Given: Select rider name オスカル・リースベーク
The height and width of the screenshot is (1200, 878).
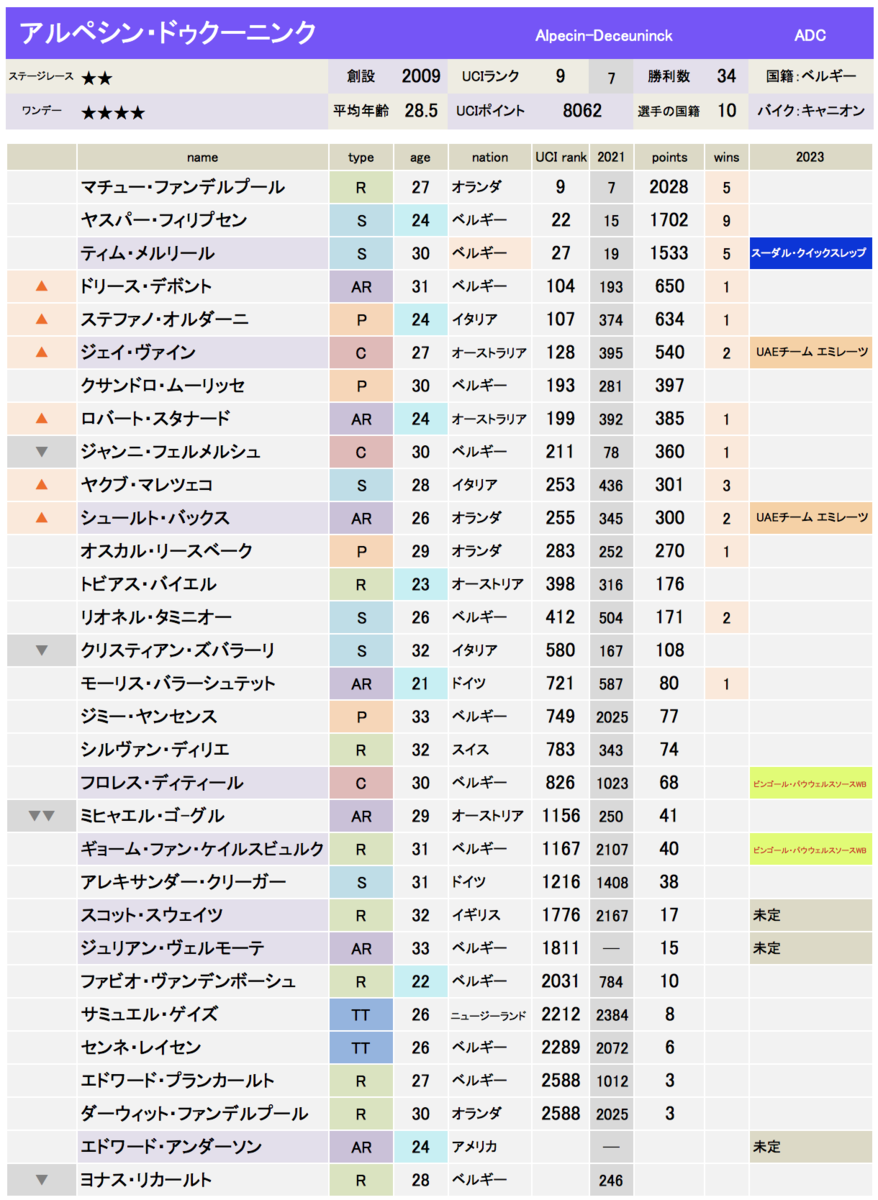Looking at the screenshot, I should click(x=167, y=551).
